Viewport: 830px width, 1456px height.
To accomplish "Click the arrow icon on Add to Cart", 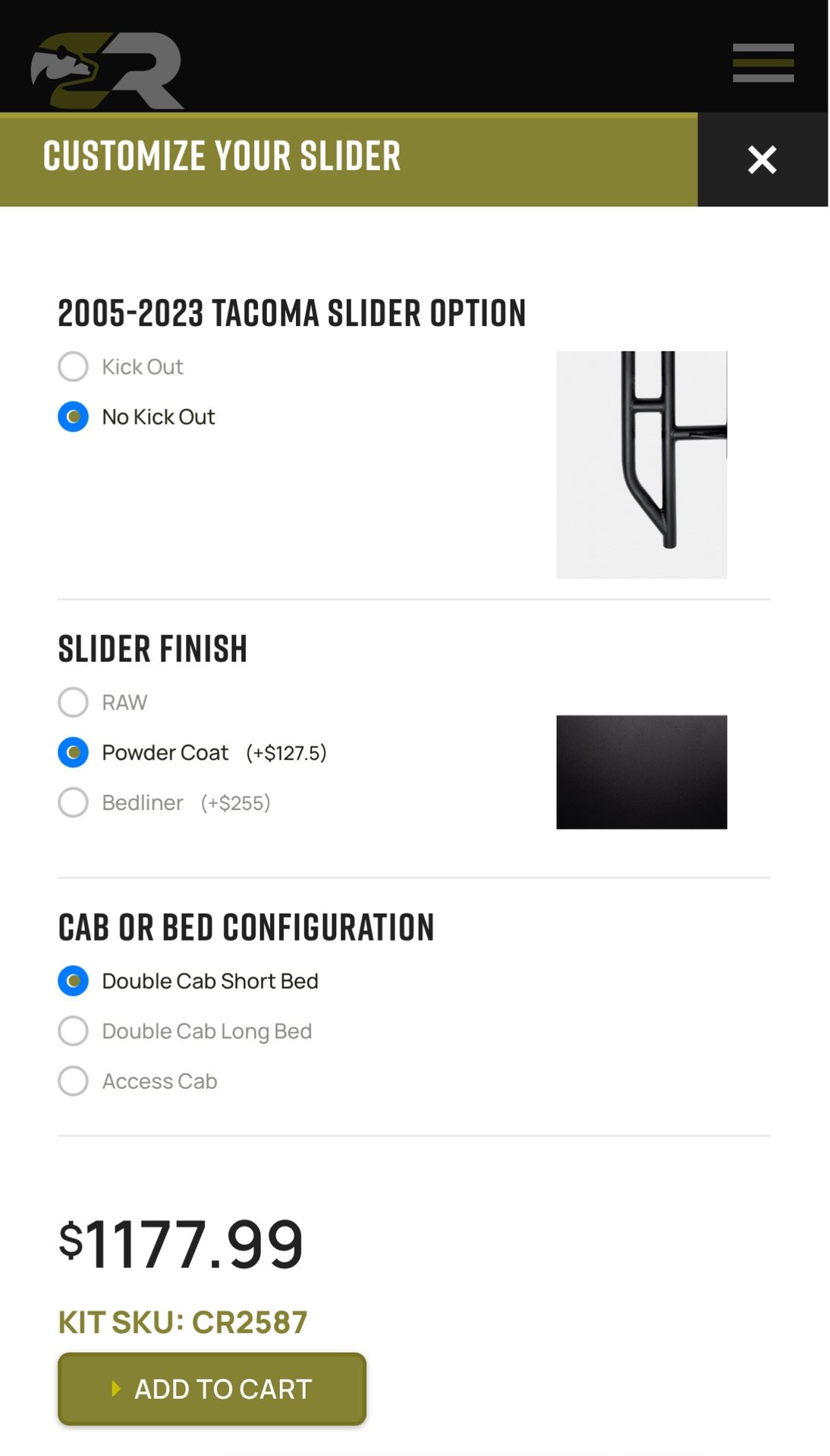I will tap(116, 1389).
